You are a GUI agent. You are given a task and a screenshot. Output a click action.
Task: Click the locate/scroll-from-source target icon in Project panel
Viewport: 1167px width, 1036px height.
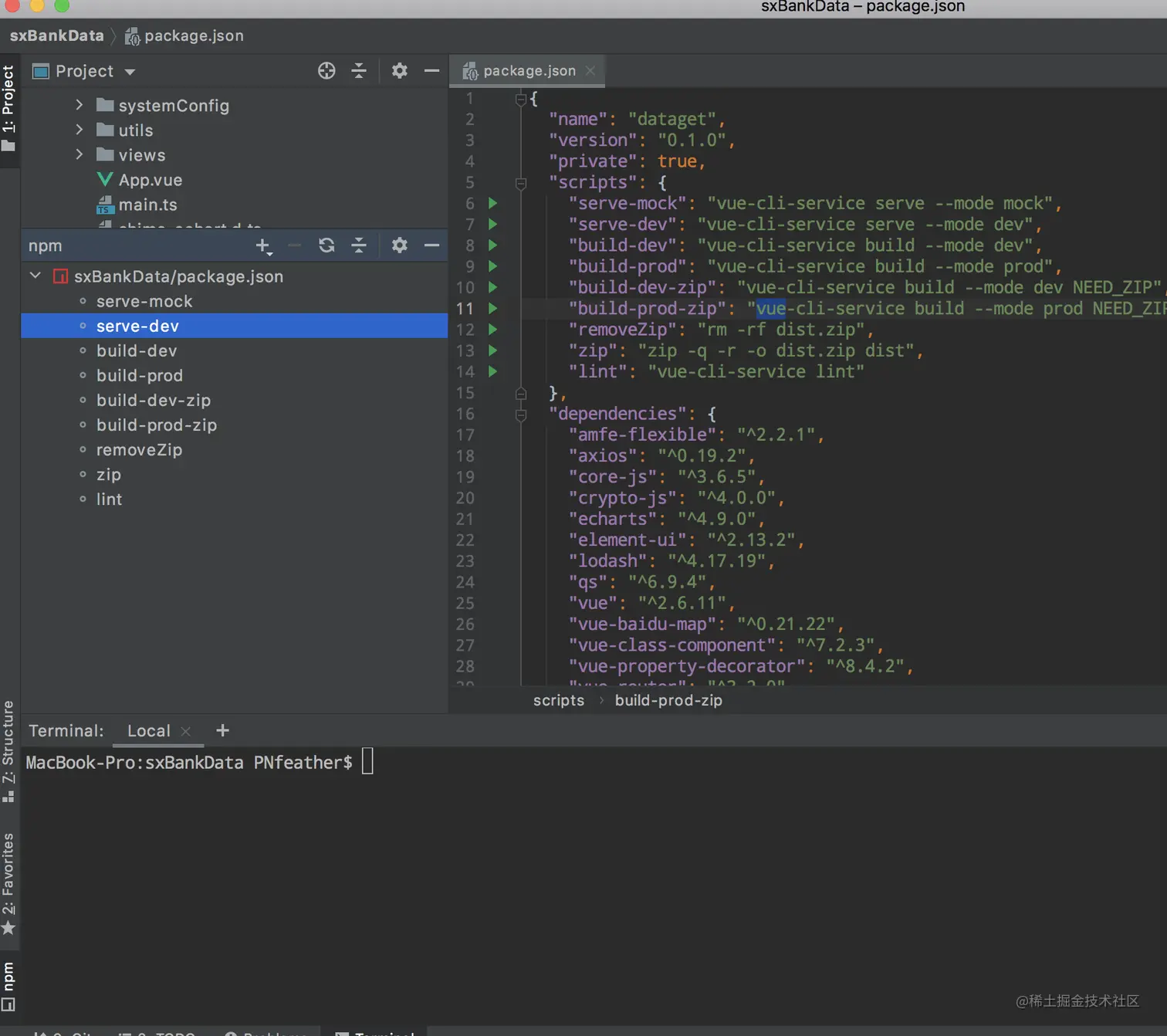pyautogui.click(x=326, y=71)
